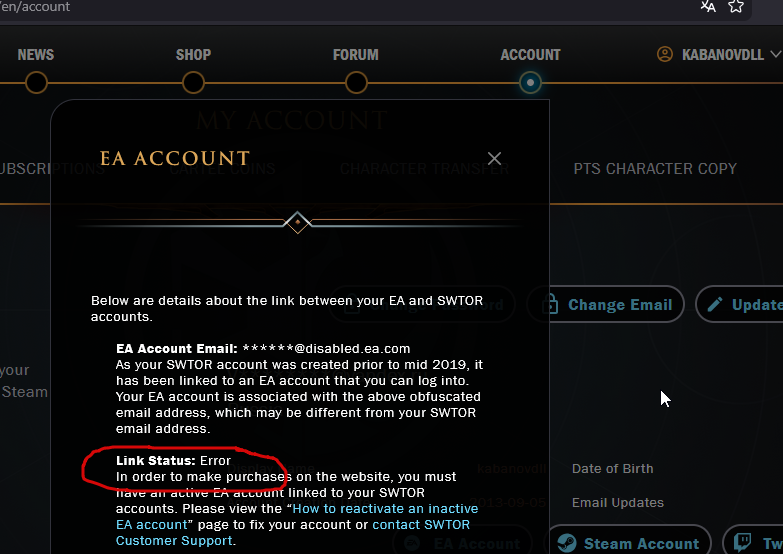
Task: Select the active ACCOUNT node indicator circle
Action: (x=530, y=82)
